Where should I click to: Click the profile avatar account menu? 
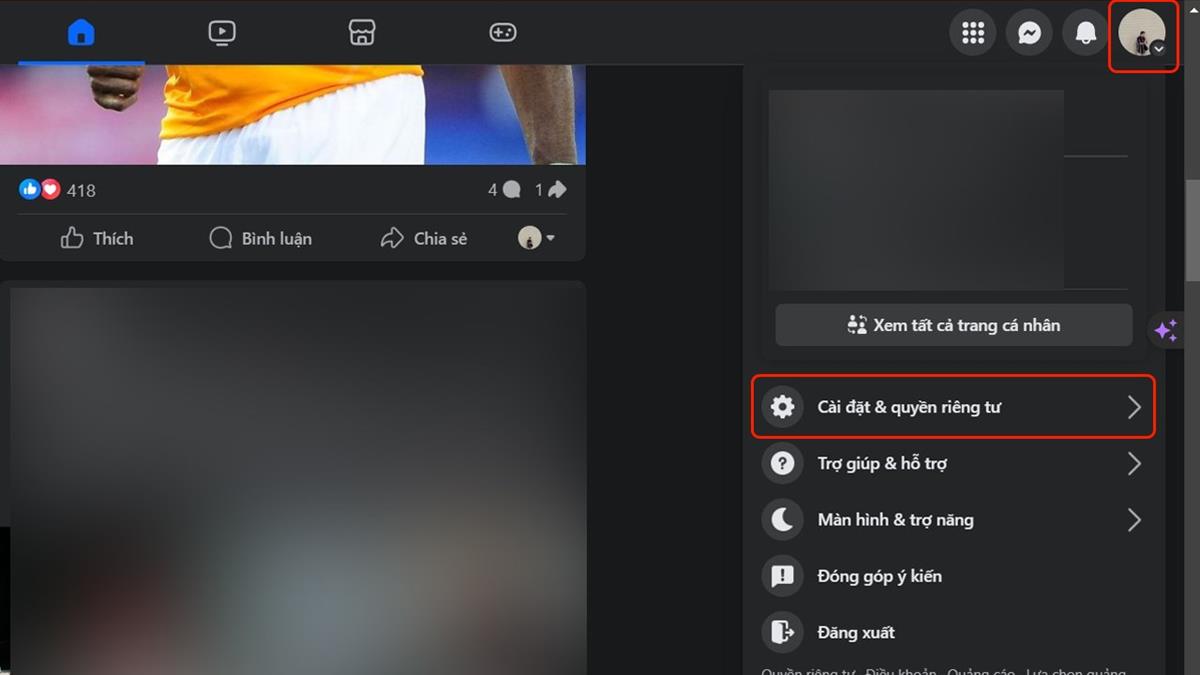coord(1142,33)
